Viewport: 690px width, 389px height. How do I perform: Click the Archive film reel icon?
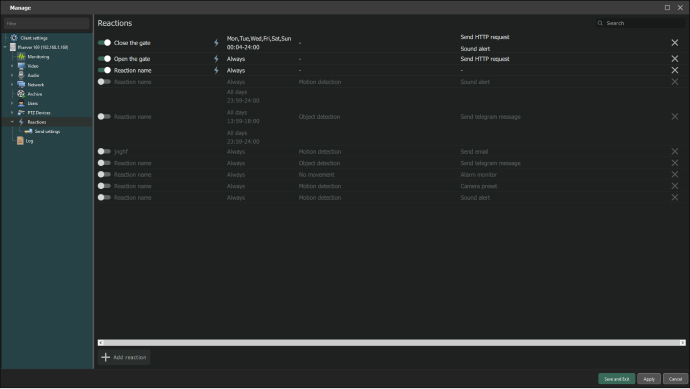pos(21,94)
